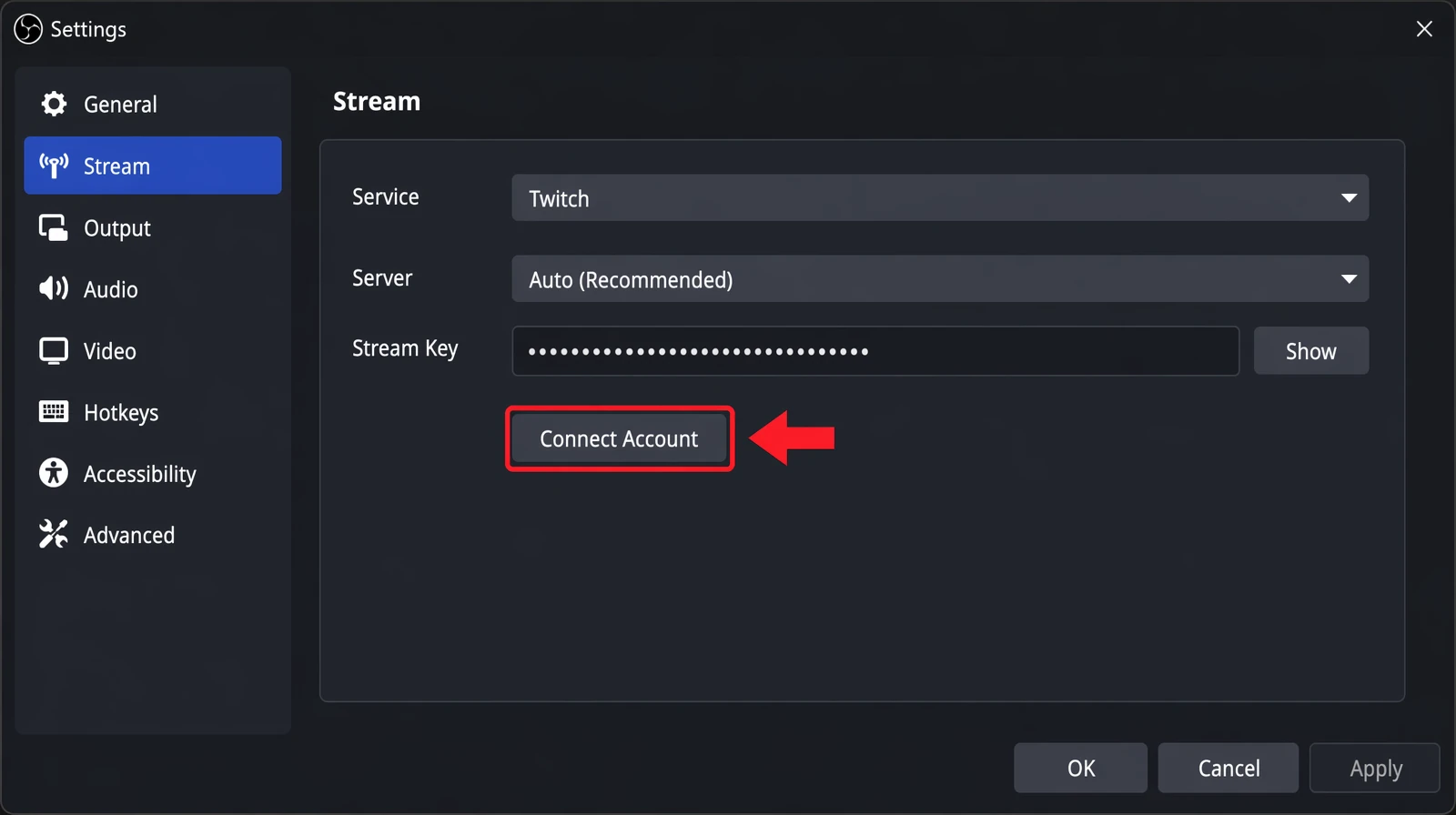Screen dimensions: 1456x815
Task: Cancel the settings dialog
Action: click(1228, 767)
